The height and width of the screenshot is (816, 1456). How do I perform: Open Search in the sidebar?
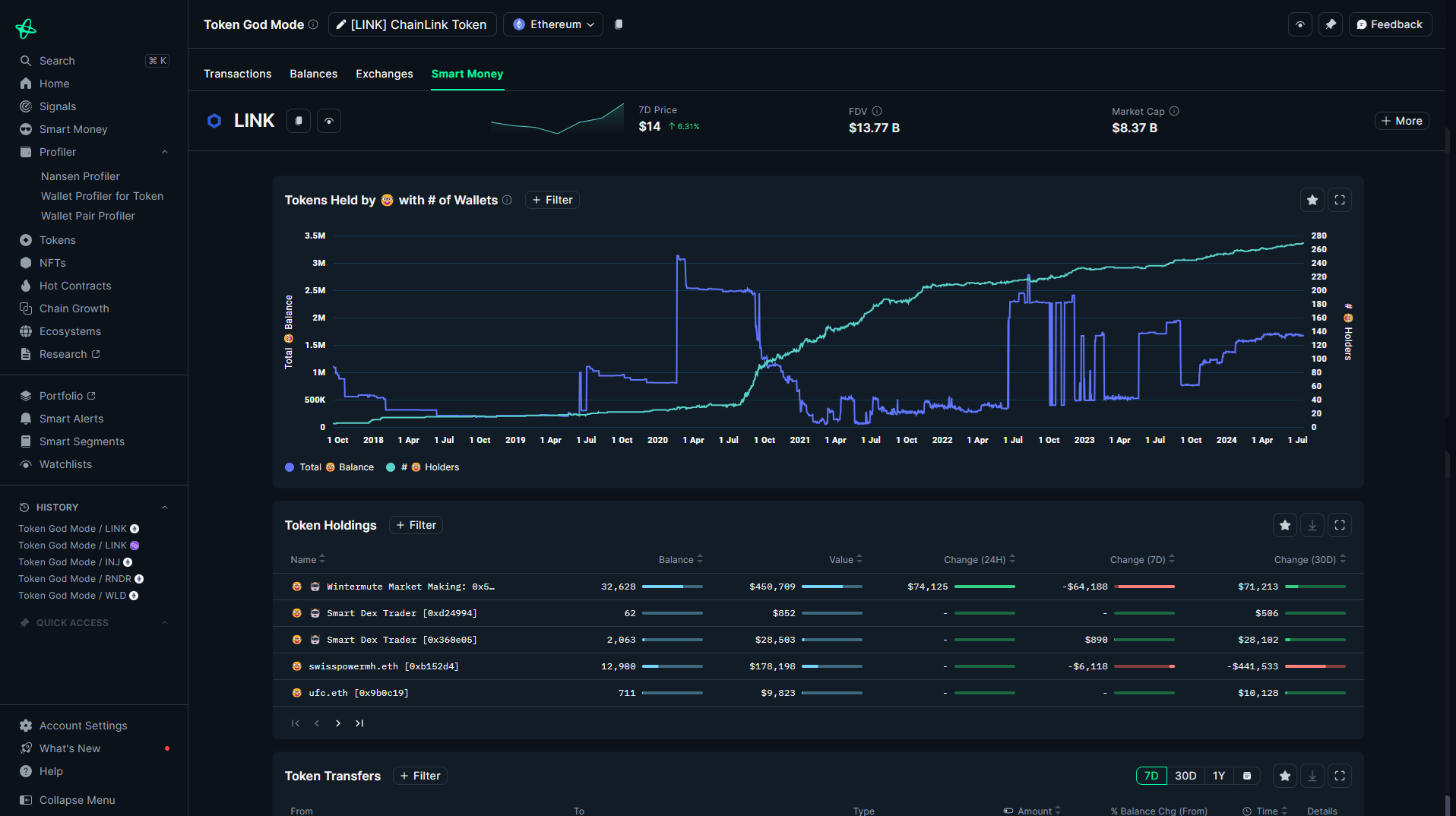(x=93, y=61)
